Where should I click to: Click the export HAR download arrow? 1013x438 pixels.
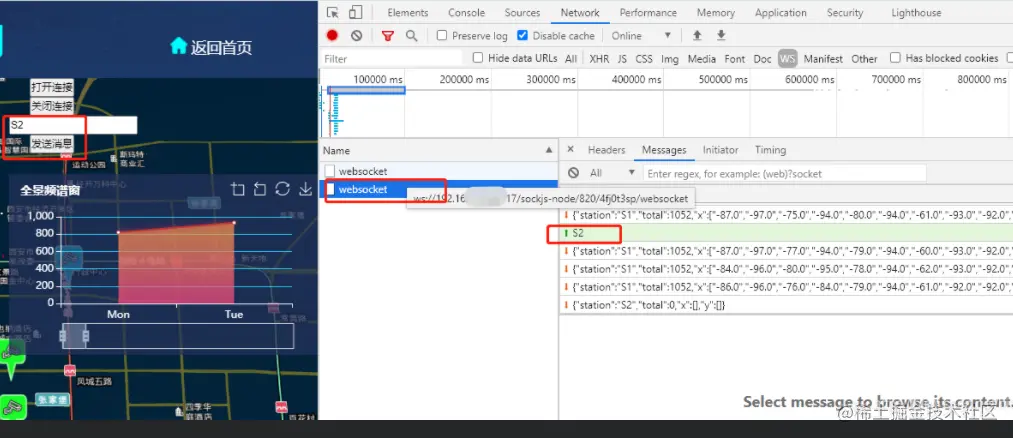click(721, 35)
